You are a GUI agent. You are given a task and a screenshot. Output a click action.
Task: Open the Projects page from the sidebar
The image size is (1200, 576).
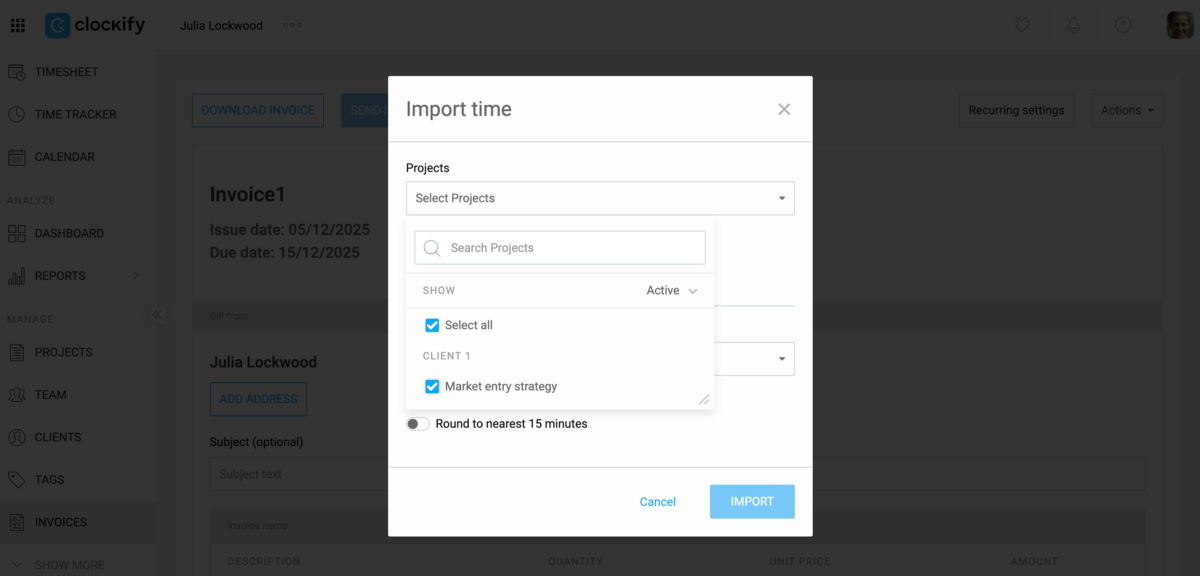pyautogui.click(x=66, y=352)
